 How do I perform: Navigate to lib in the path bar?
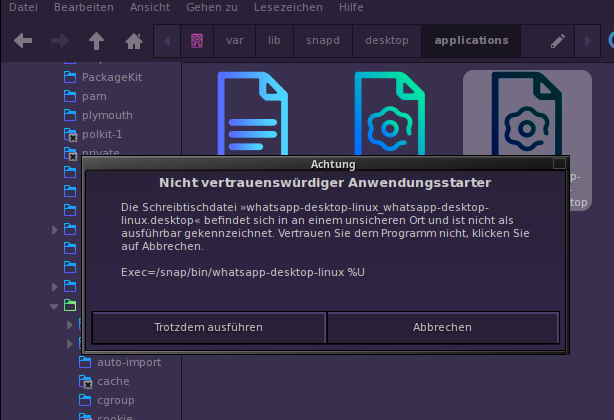274,41
